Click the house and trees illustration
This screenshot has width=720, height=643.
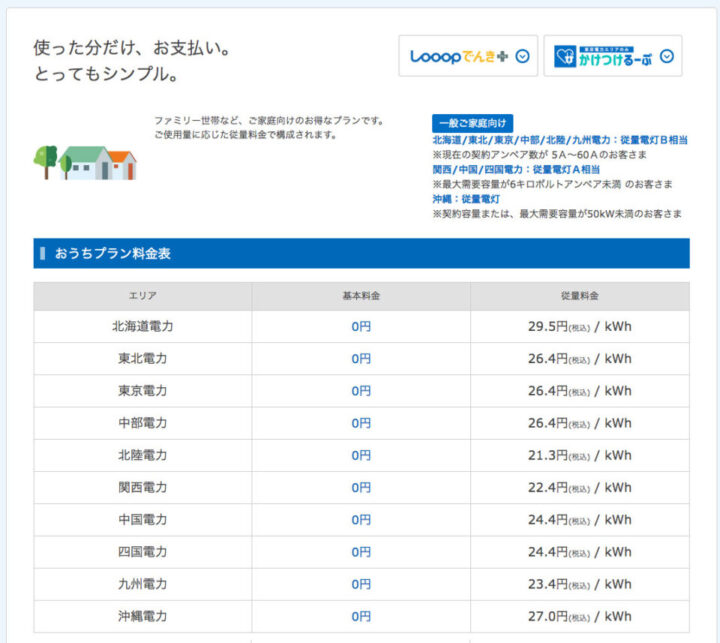[85, 163]
